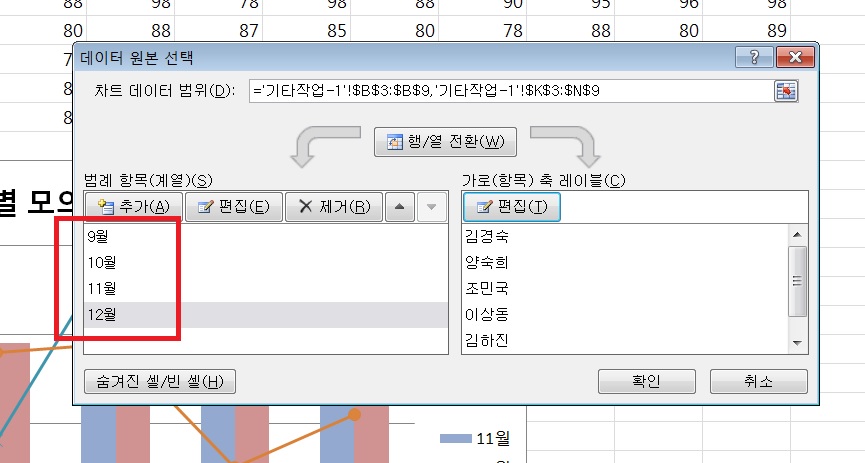This screenshot has width=865, height=463.
Task: Click the Switch Row/Column (행/열 전환) button
Action: click(445, 141)
